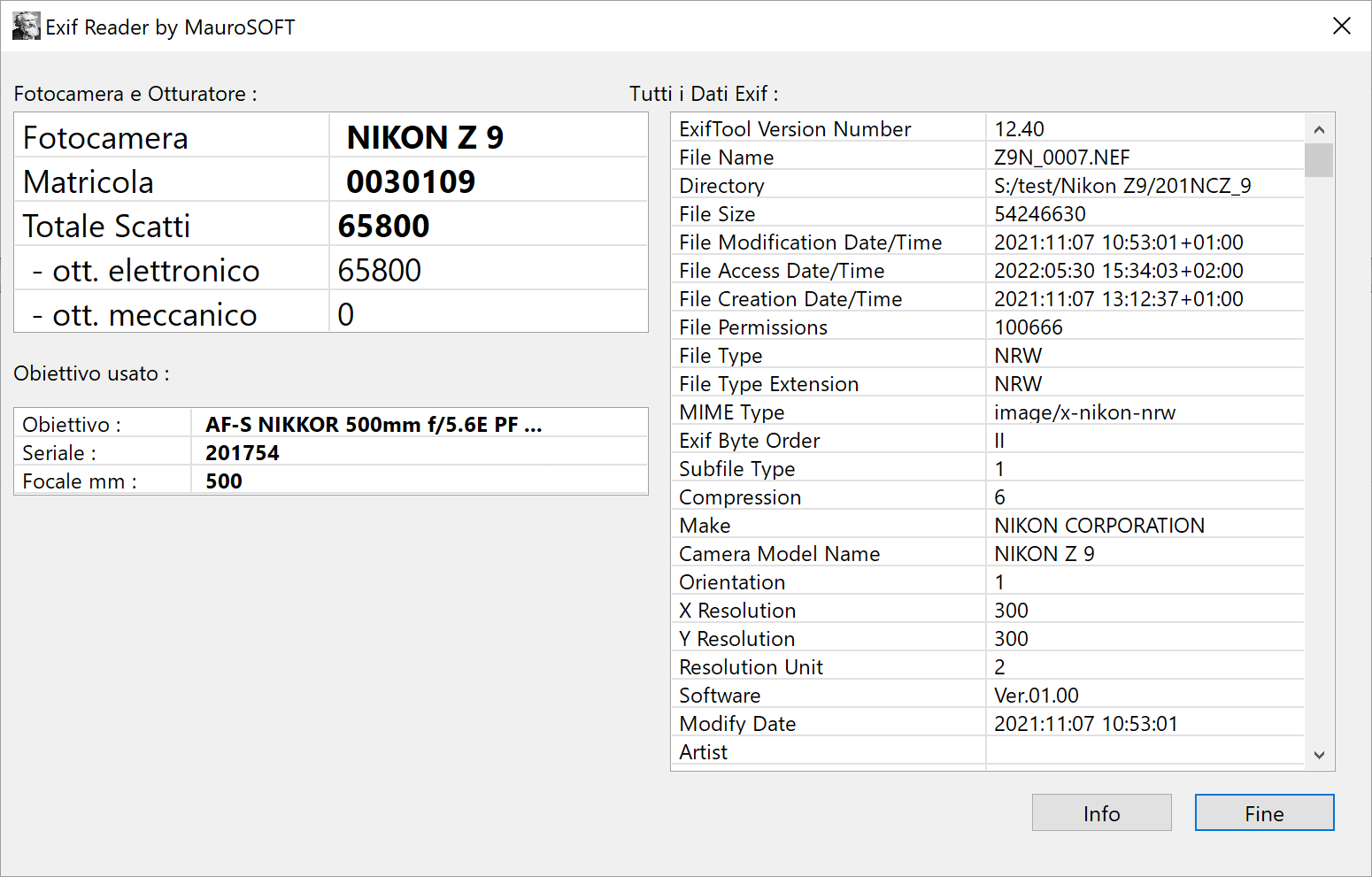
Task: Select the Camera Model Name row label
Action: coord(780,554)
